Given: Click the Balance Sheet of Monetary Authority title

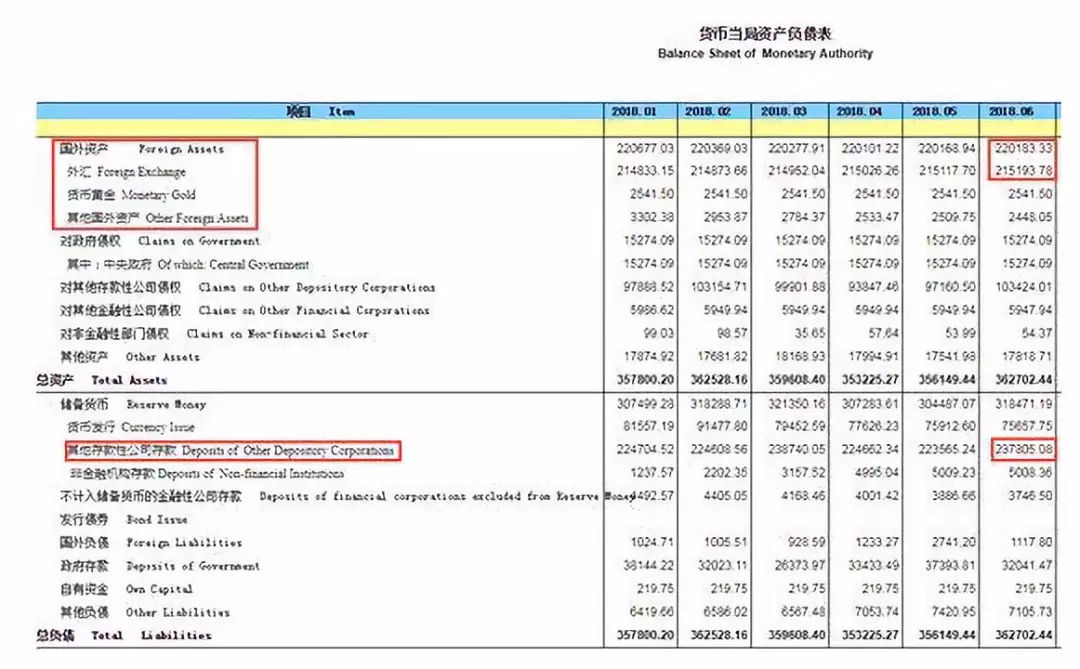Looking at the screenshot, I should click(x=765, y=53).
